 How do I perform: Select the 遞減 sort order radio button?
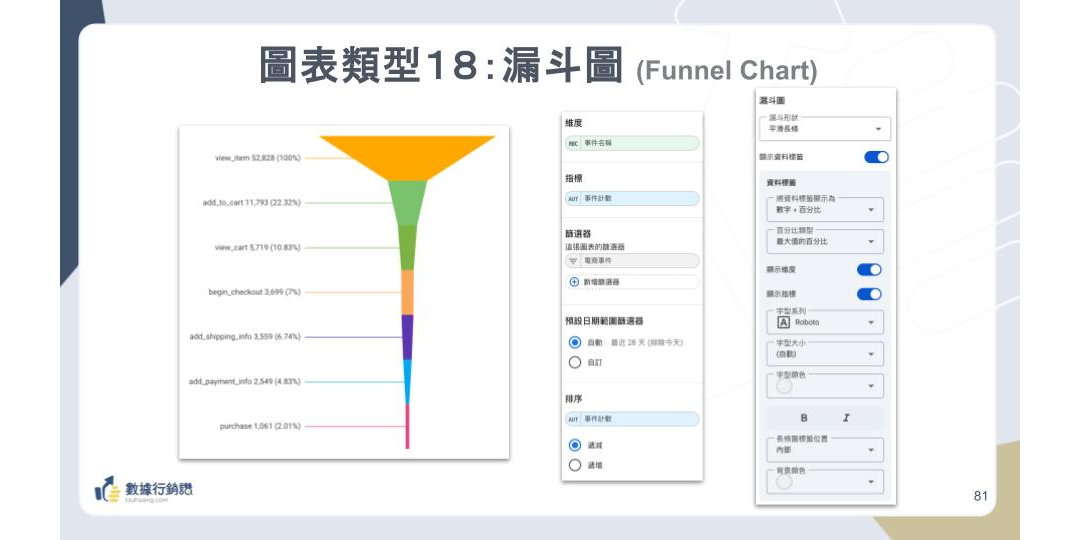pyautogui.click(x=575, y=445)
